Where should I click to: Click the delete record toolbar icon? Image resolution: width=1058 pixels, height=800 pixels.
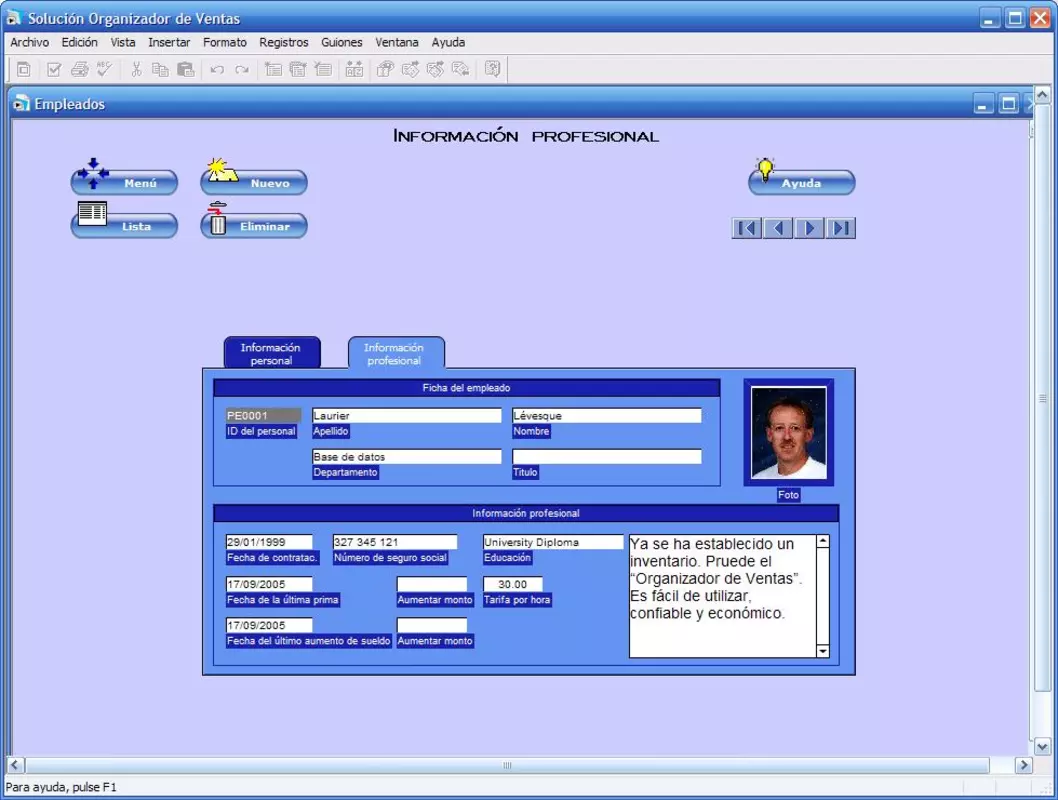click(323, 69)
